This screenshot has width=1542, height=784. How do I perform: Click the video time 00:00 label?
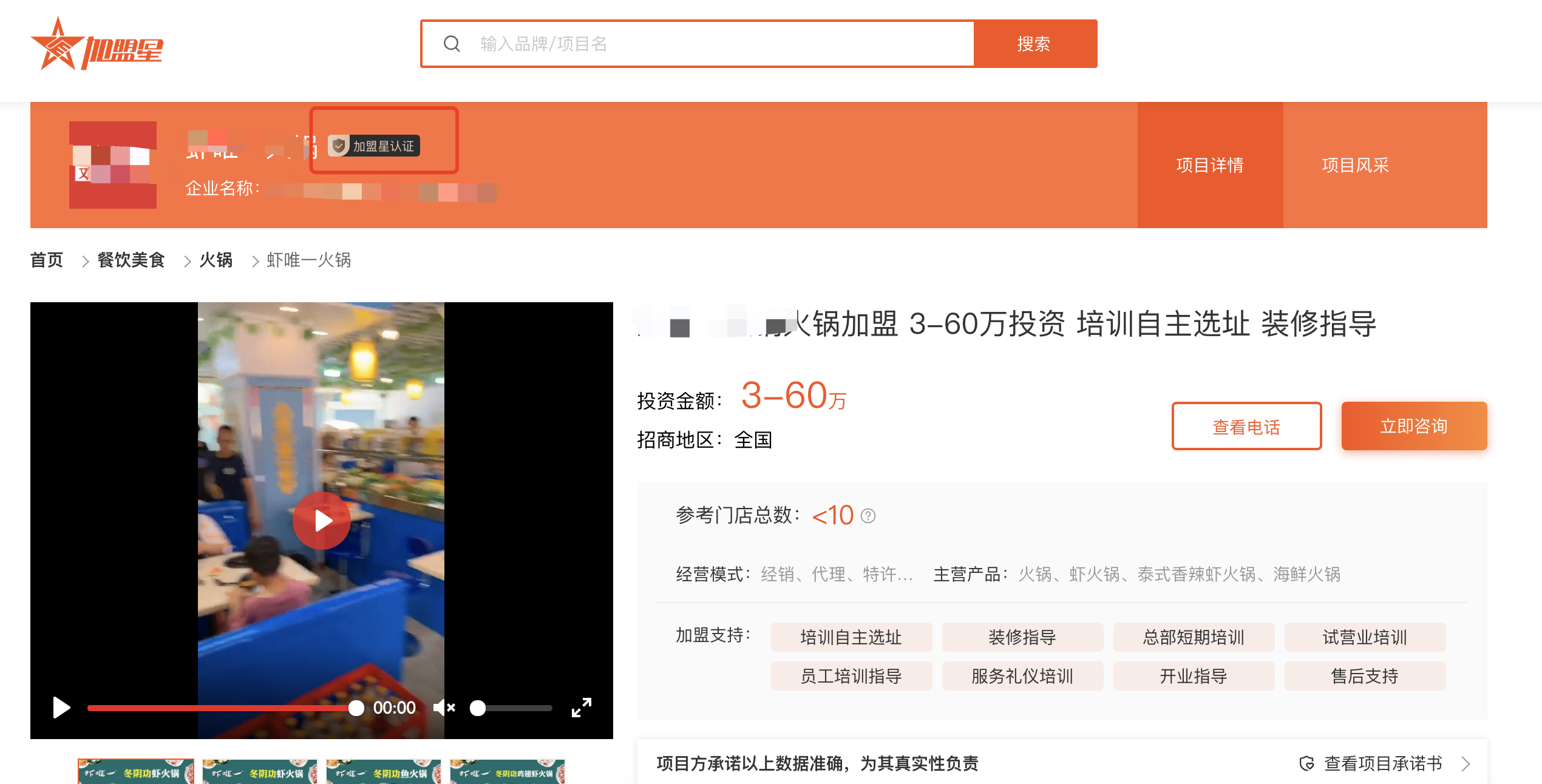[x=395, y=708]
